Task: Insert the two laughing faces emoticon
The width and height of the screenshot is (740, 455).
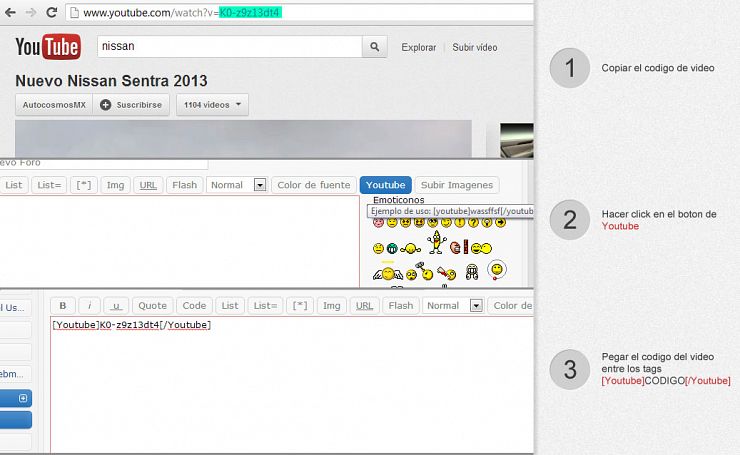Action: point(481,248)
